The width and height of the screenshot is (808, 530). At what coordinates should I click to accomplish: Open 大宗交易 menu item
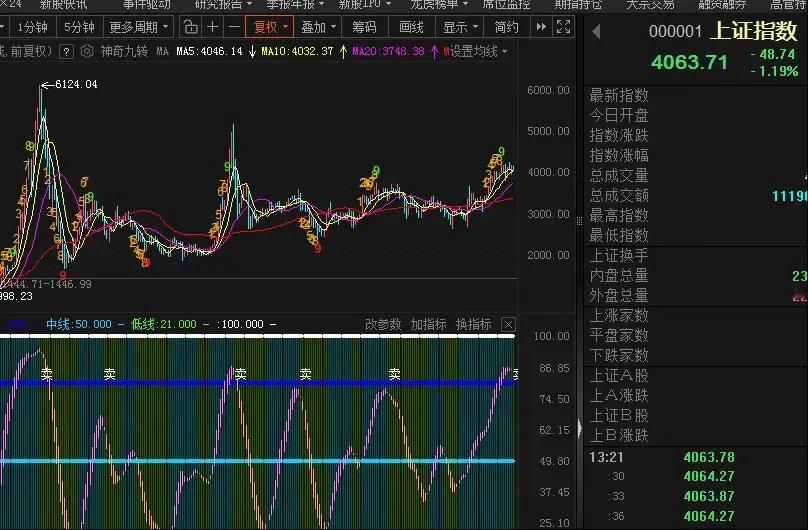pos(650,5)
